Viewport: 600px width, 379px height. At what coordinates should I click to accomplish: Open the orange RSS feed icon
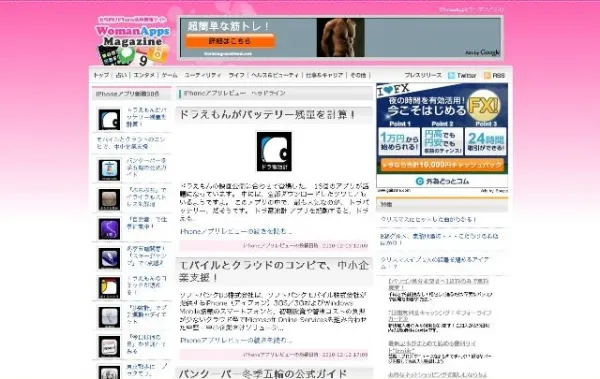487,75
